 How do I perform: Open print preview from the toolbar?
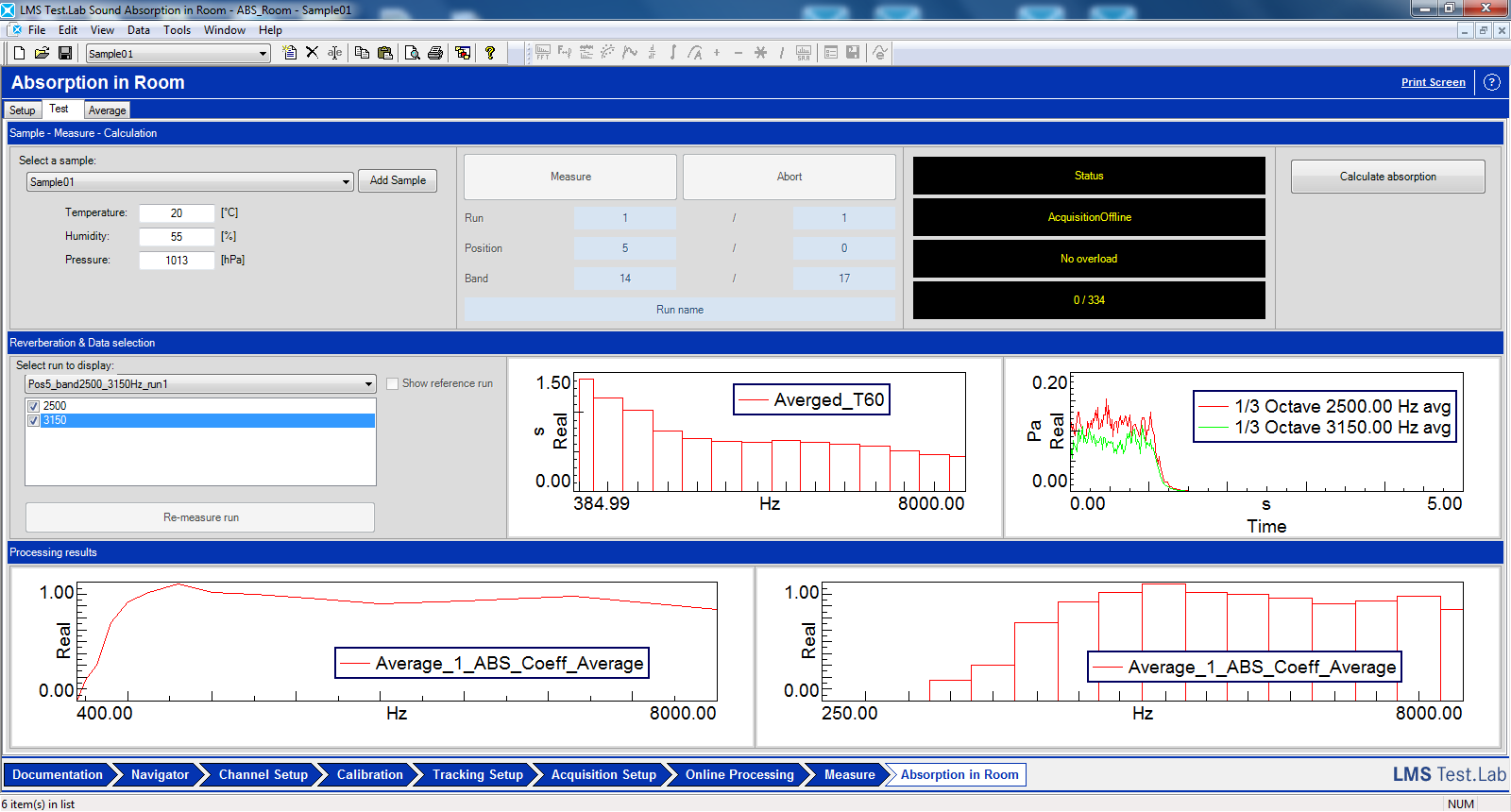412,53
